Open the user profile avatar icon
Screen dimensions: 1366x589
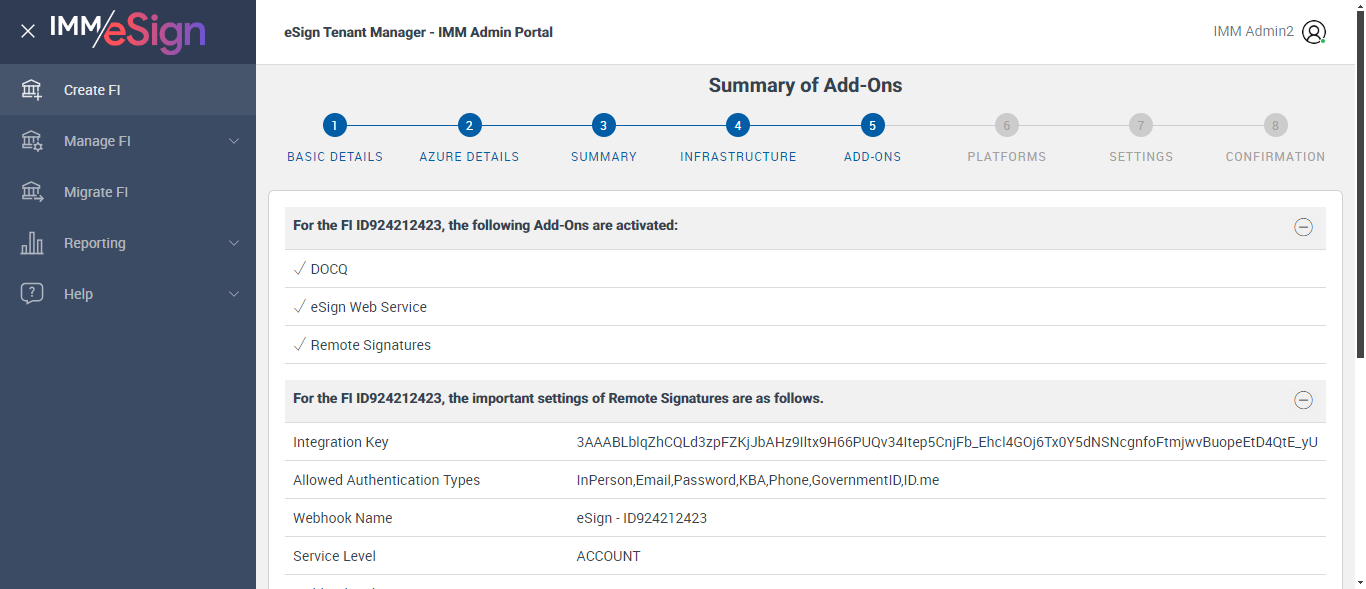pyautogui.click(x=1314, y=32)
